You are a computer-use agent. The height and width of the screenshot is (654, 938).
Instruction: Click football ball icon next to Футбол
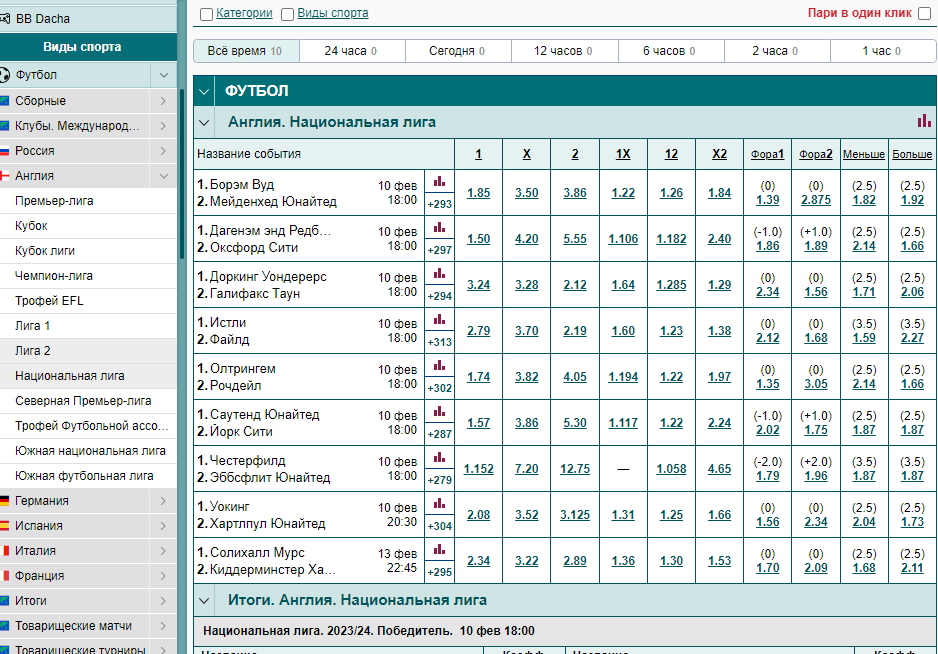click(x=4, y=75)
